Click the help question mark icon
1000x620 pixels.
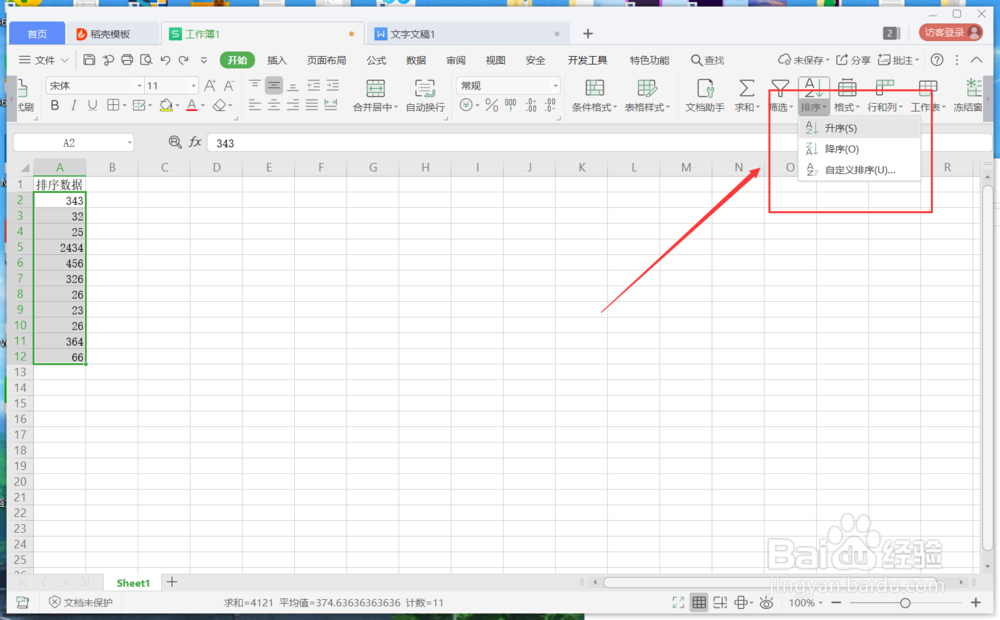pyautogui.click(x=937, y=60)
